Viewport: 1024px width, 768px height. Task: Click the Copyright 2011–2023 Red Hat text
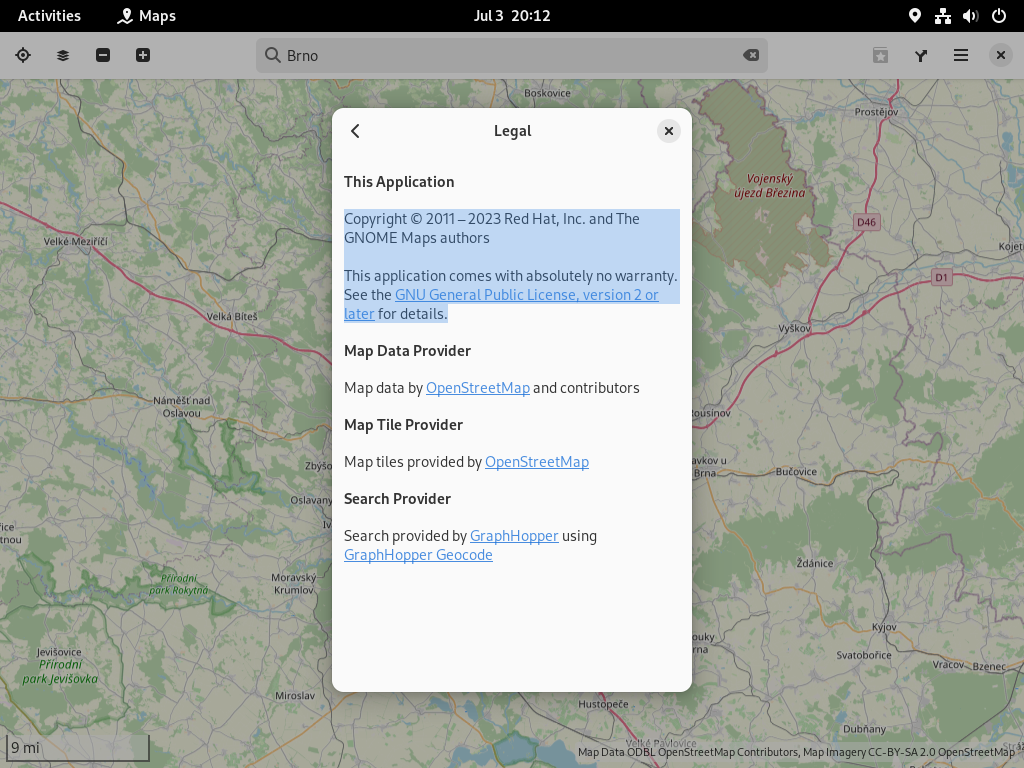[x=492, y=229]
